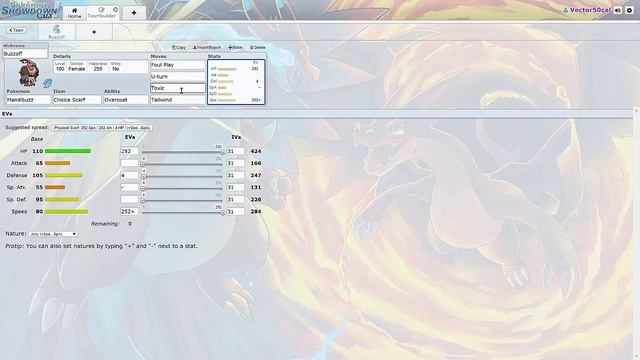
Task: Edit the Pokemon name field Mandibuzz
Action: (x=28, y=100)
